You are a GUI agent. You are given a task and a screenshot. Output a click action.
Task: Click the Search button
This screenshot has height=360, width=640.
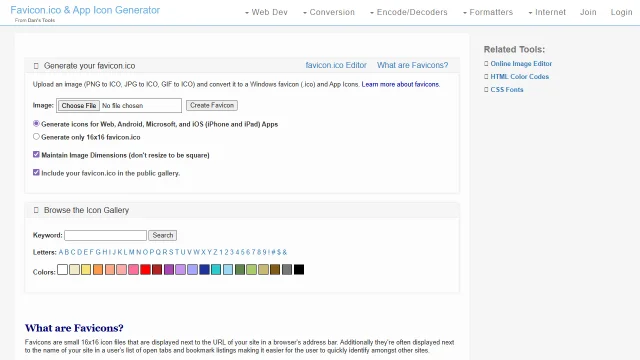coord(162,235)
